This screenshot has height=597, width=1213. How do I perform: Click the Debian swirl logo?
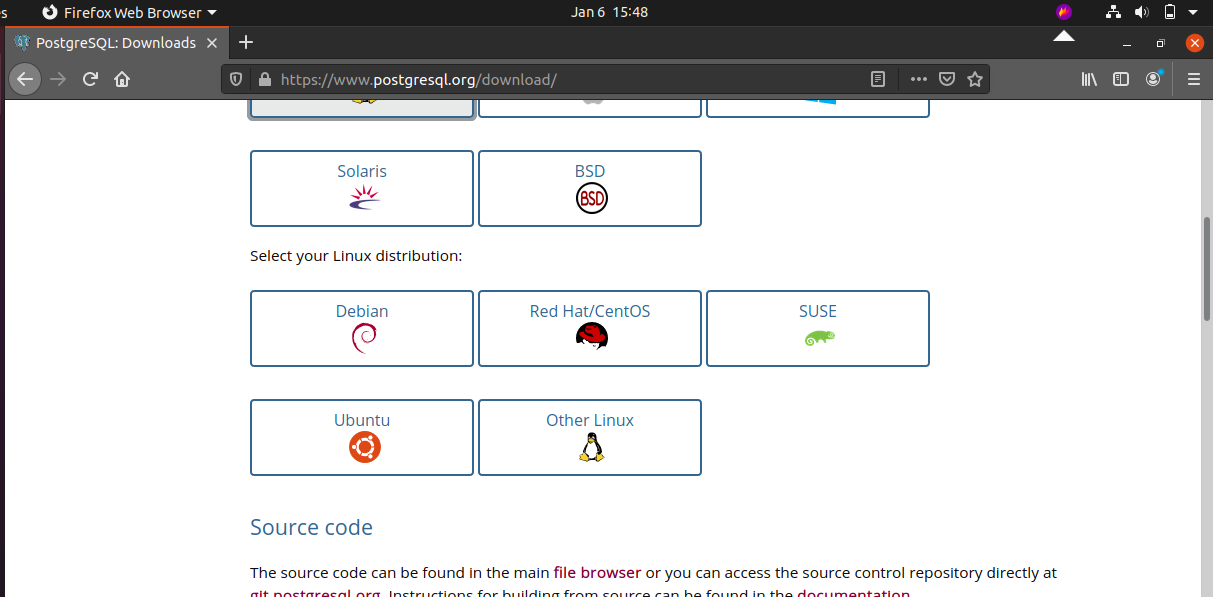(364, 339)
